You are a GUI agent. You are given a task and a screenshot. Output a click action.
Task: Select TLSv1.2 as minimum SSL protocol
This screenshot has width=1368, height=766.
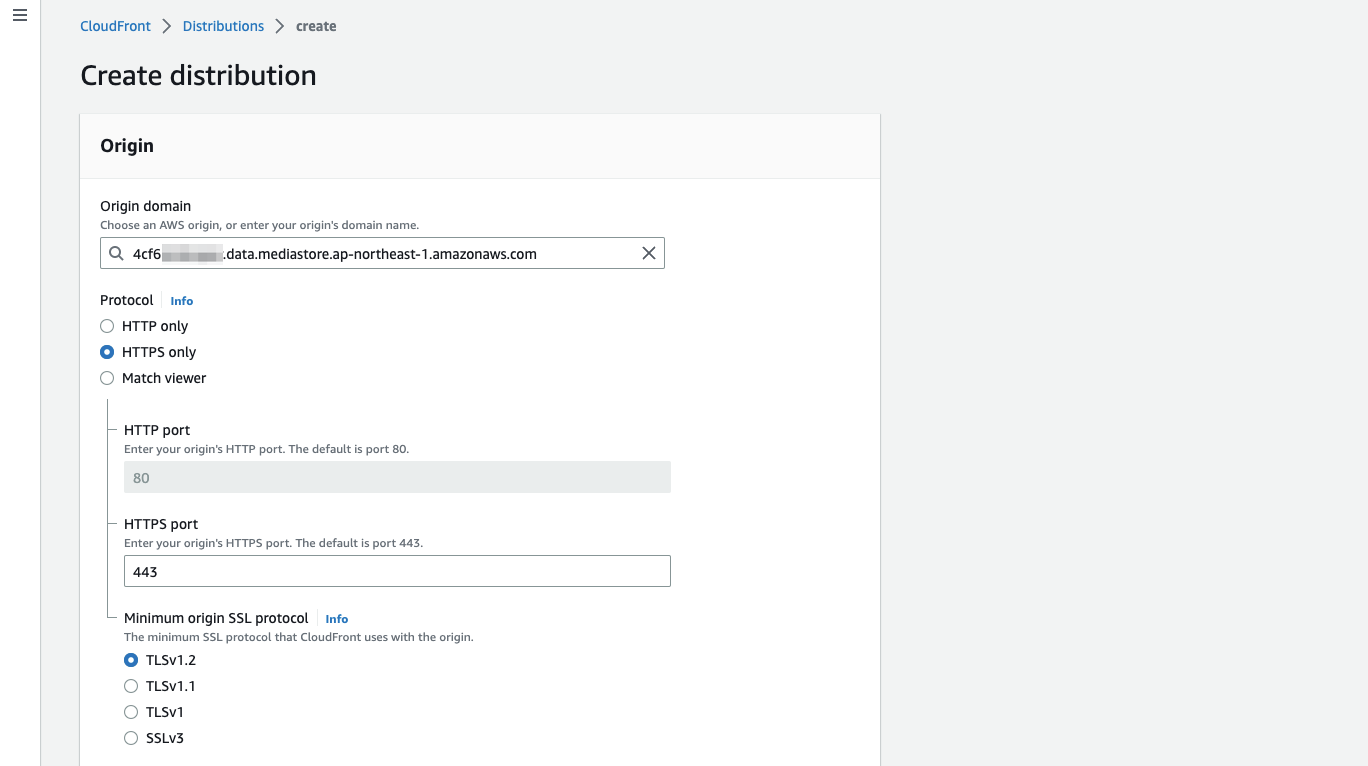coord(131,660)
